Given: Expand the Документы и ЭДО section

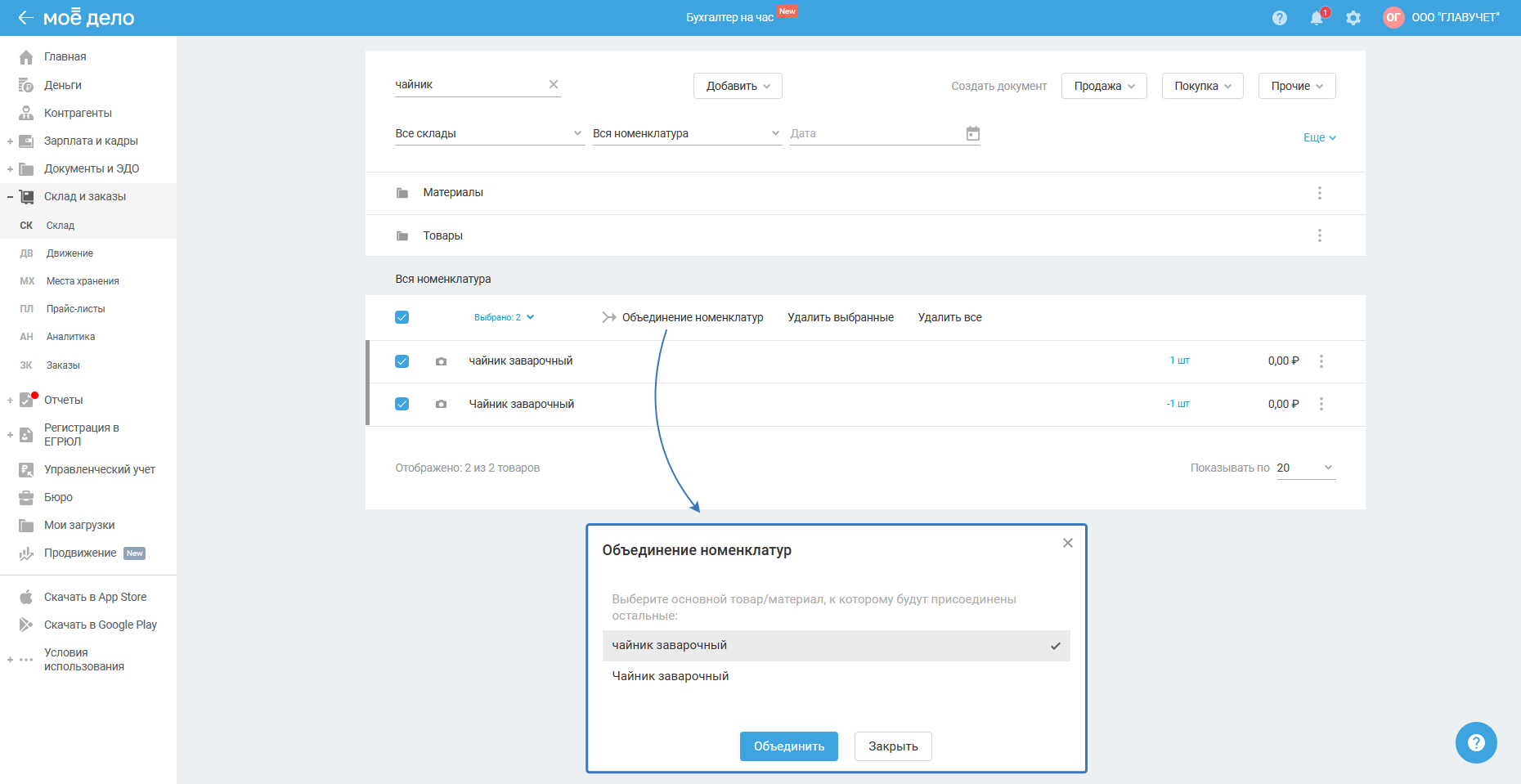Looking at the screenshot, I should coord(10,169).
